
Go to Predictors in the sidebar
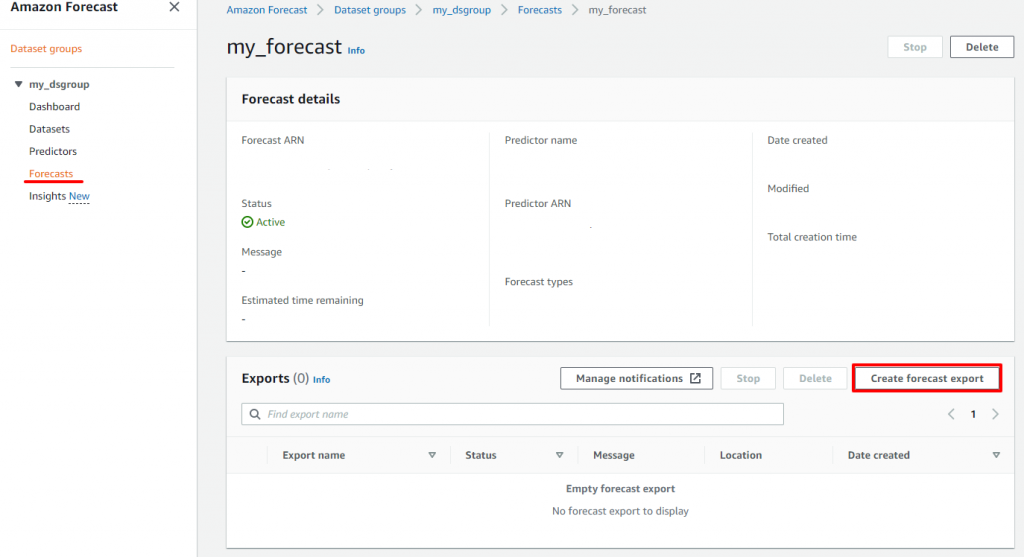(53, 151)
